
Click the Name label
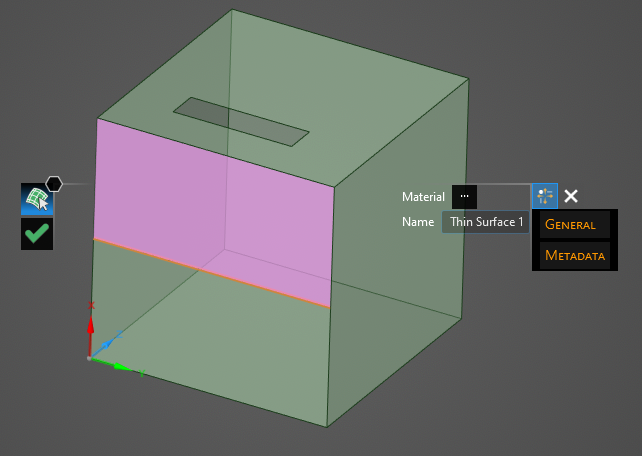point(418,222)
